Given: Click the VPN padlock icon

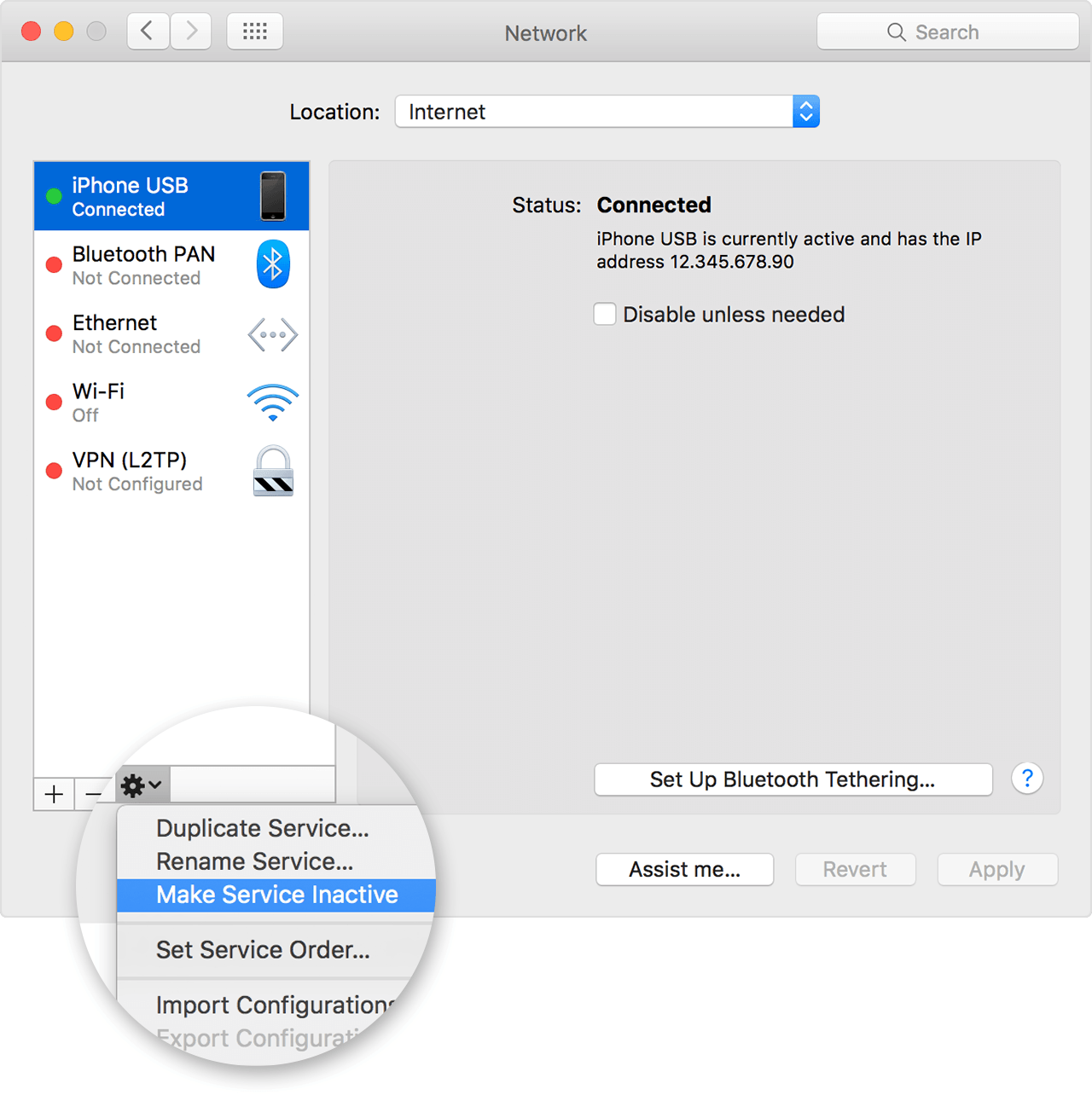Looking at the screenshot, I should click(x=273, y=471).
